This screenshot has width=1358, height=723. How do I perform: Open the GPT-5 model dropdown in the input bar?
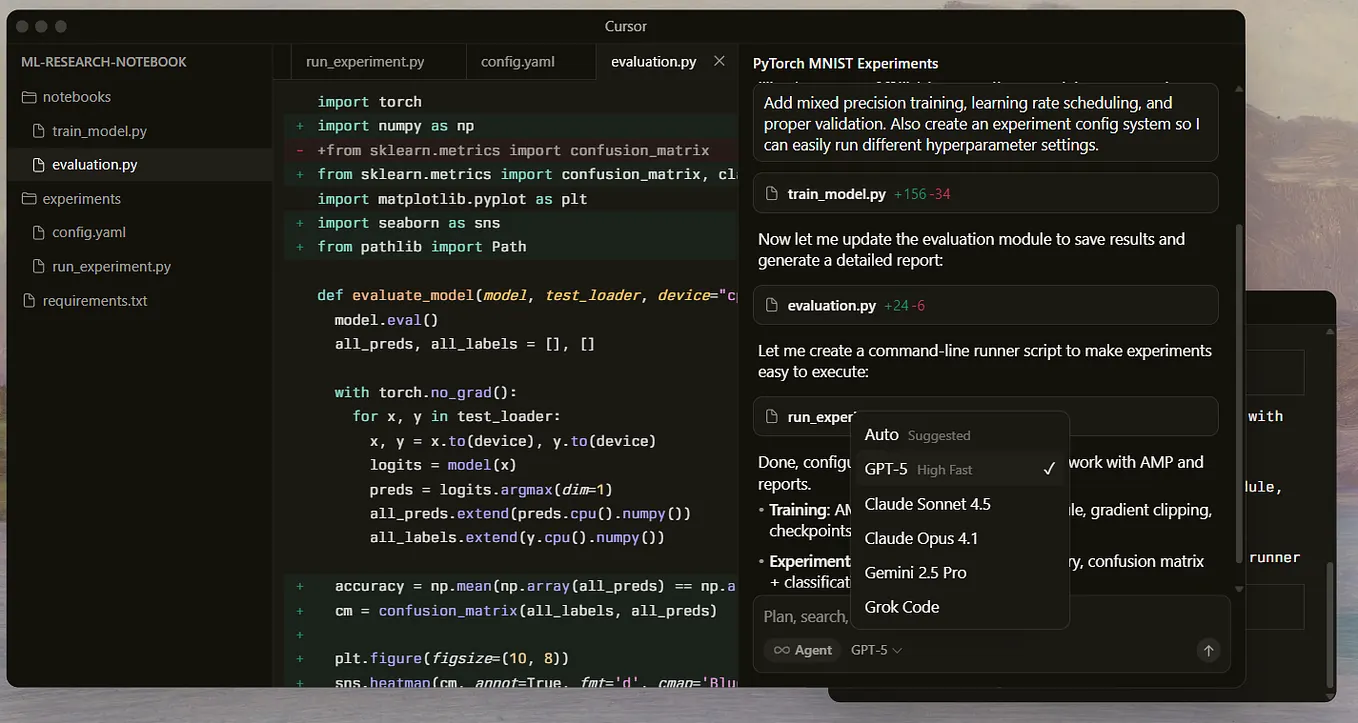875,650
